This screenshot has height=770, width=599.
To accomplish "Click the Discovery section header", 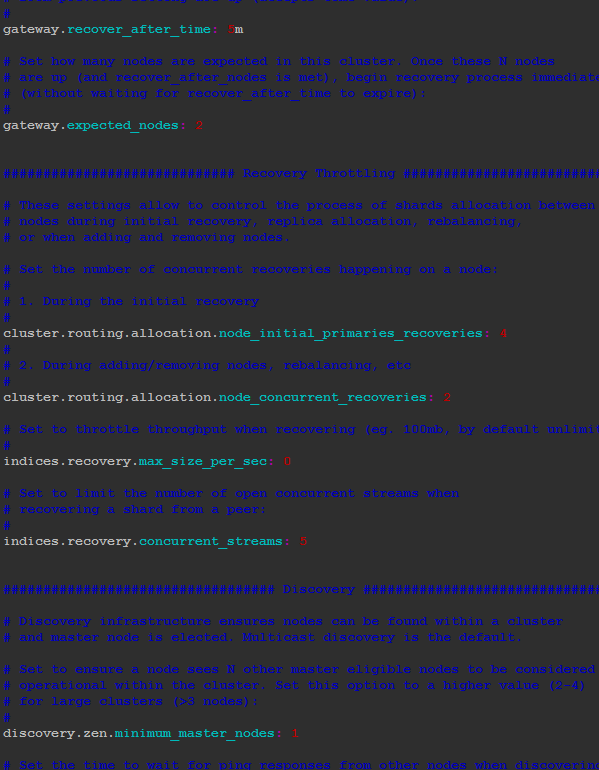I will (319, 589).
